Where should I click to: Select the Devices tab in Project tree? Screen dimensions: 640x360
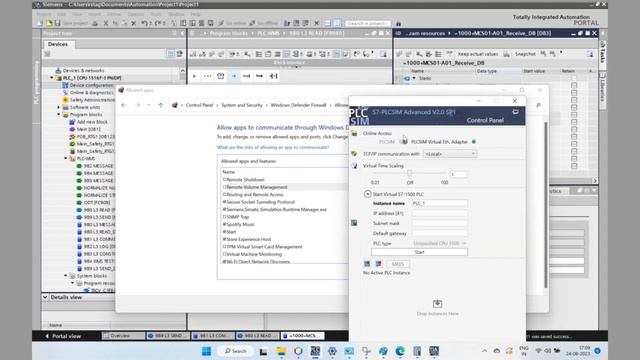click(x=58, y=44)
